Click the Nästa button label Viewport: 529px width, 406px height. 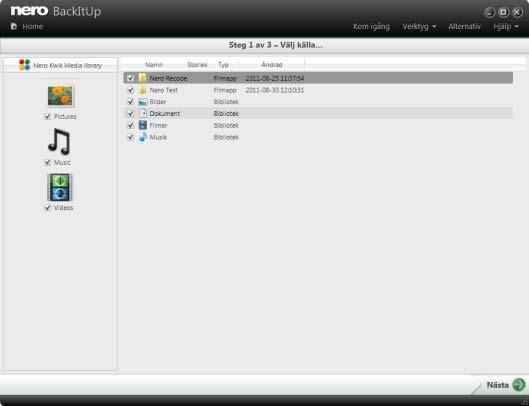(x=497, y=385)
